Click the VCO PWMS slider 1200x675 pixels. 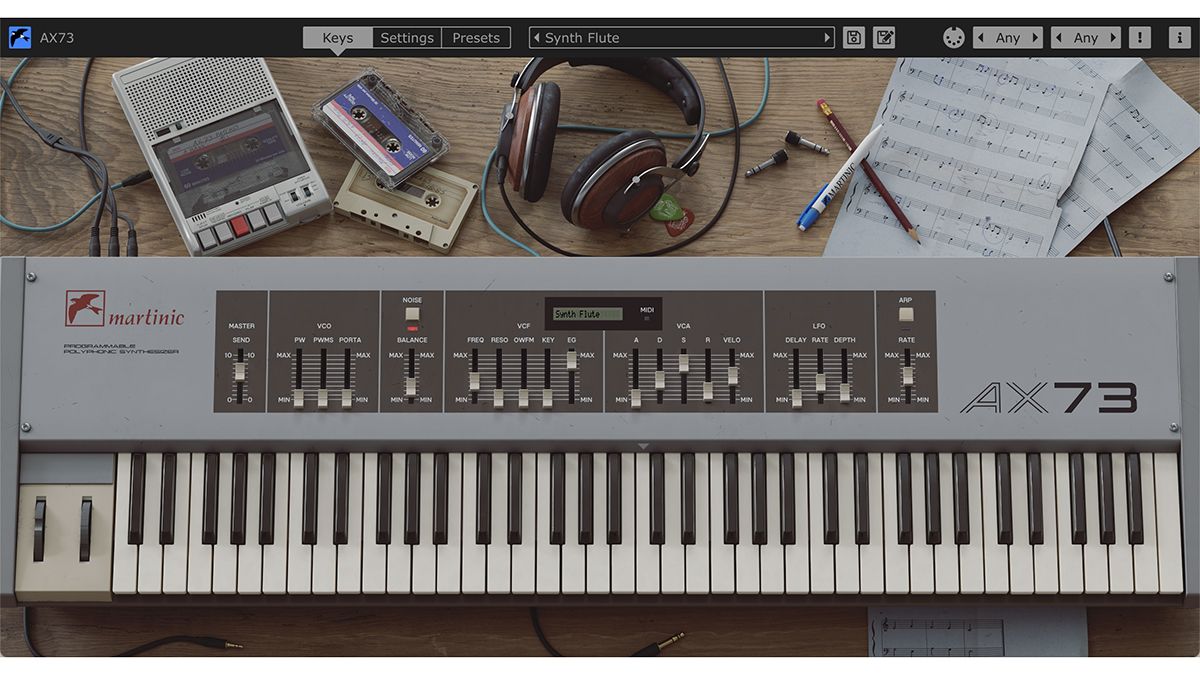click(x=322, y=376)
